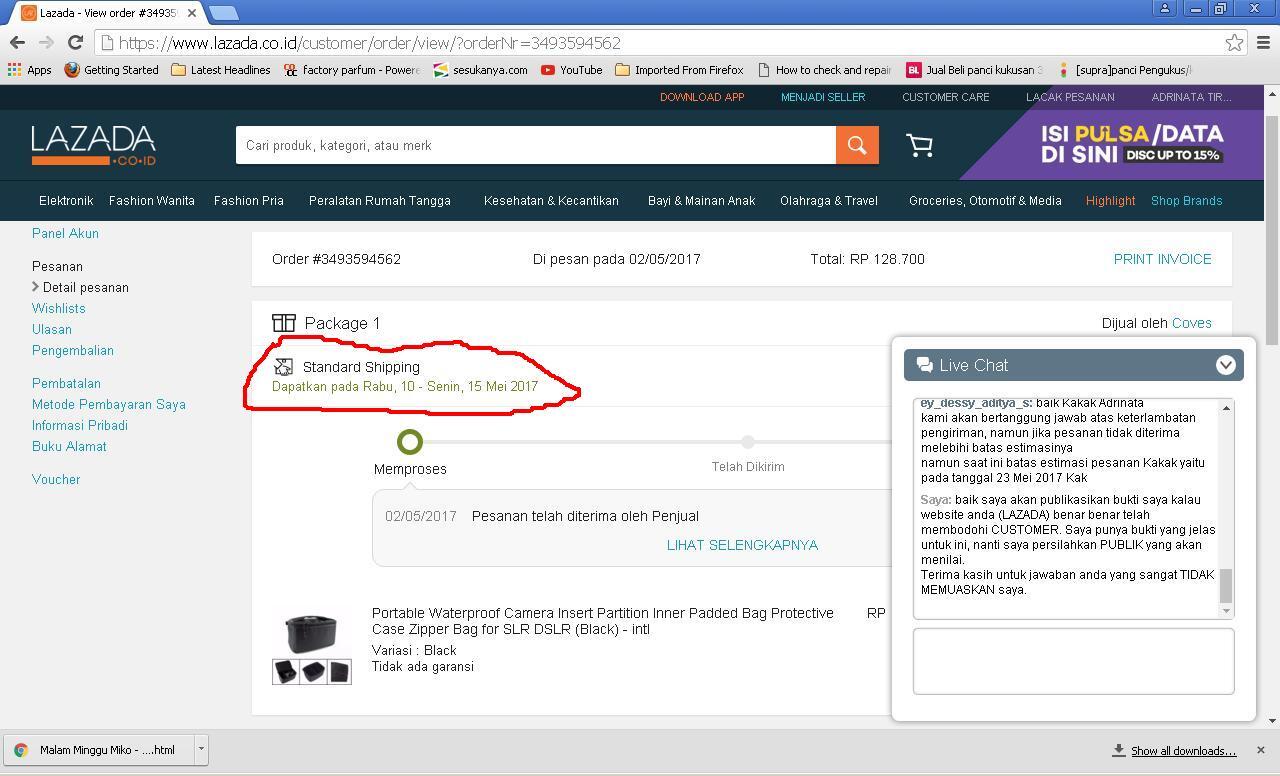The width and height of the screenshot is (1280, 776).
Task: Open a new browser tab
Action: [224, 13]
